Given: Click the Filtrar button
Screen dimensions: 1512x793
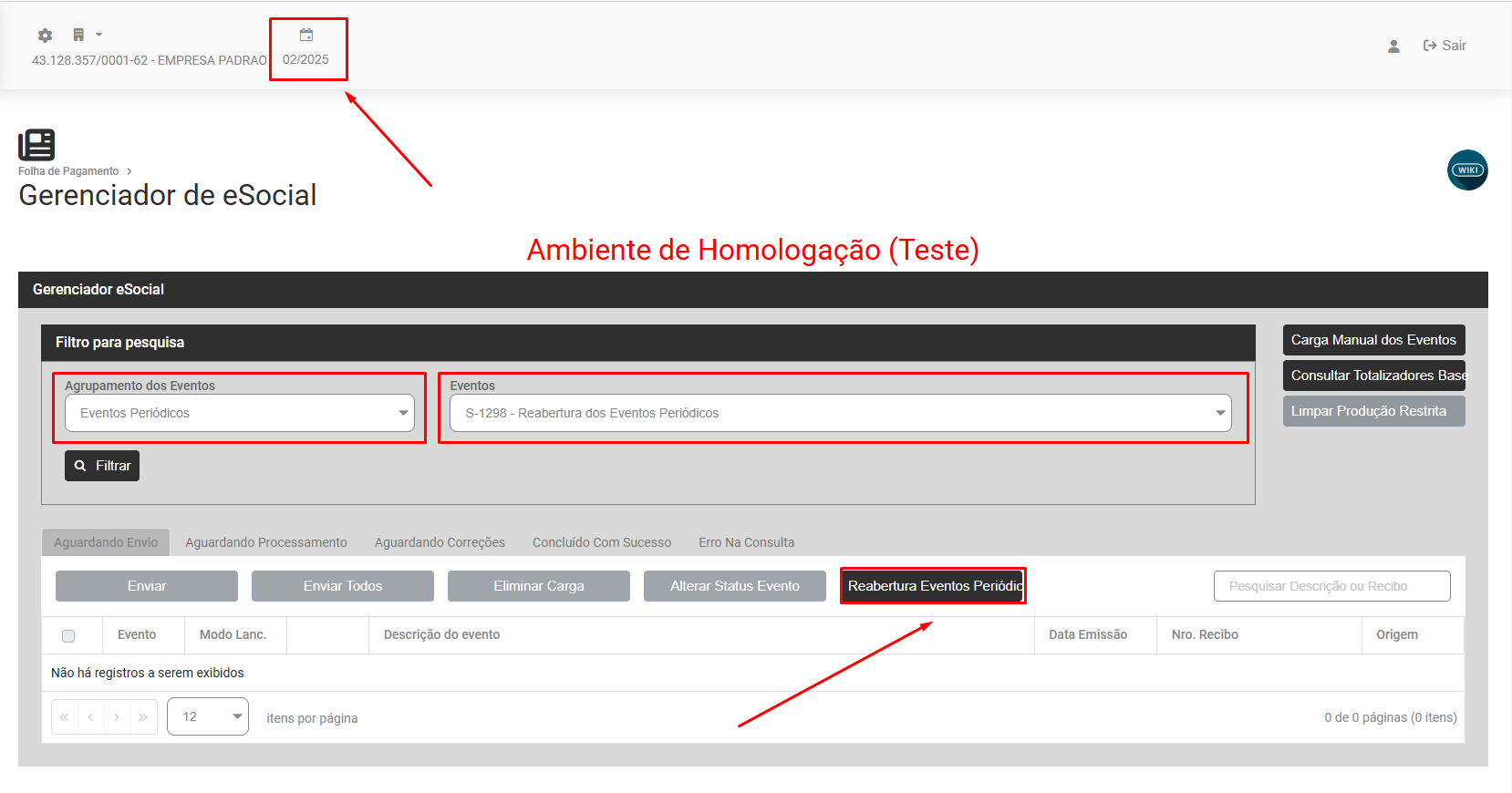Looking at the screenshot, I should coord(102,466).
